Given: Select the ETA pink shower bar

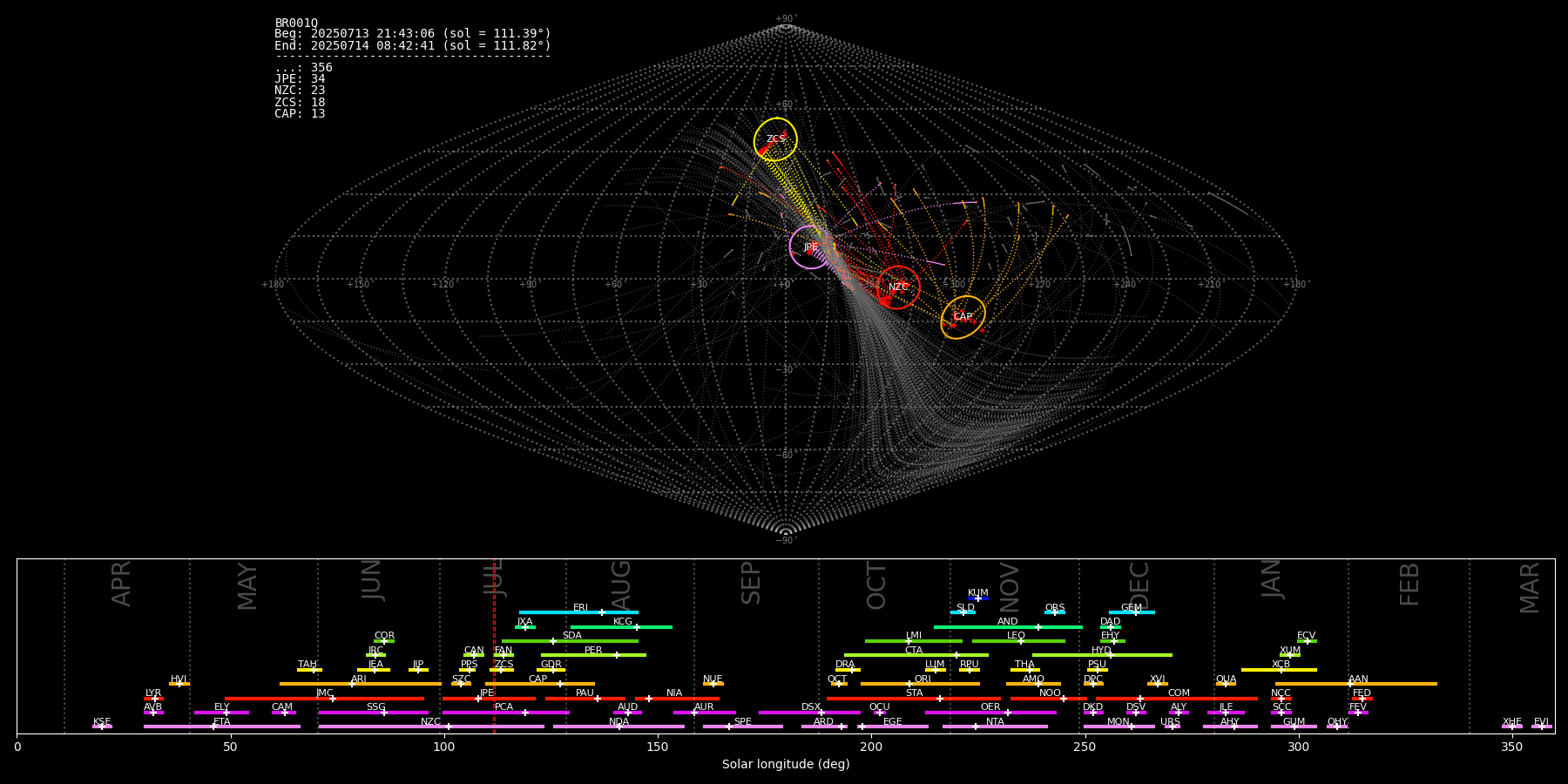Looking at the screenshot, I should 222,727.
